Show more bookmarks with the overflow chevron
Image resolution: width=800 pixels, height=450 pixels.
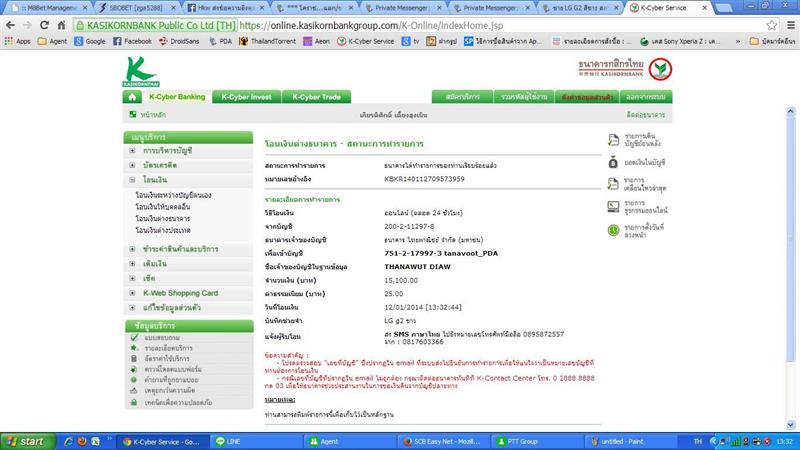(738, 41)
